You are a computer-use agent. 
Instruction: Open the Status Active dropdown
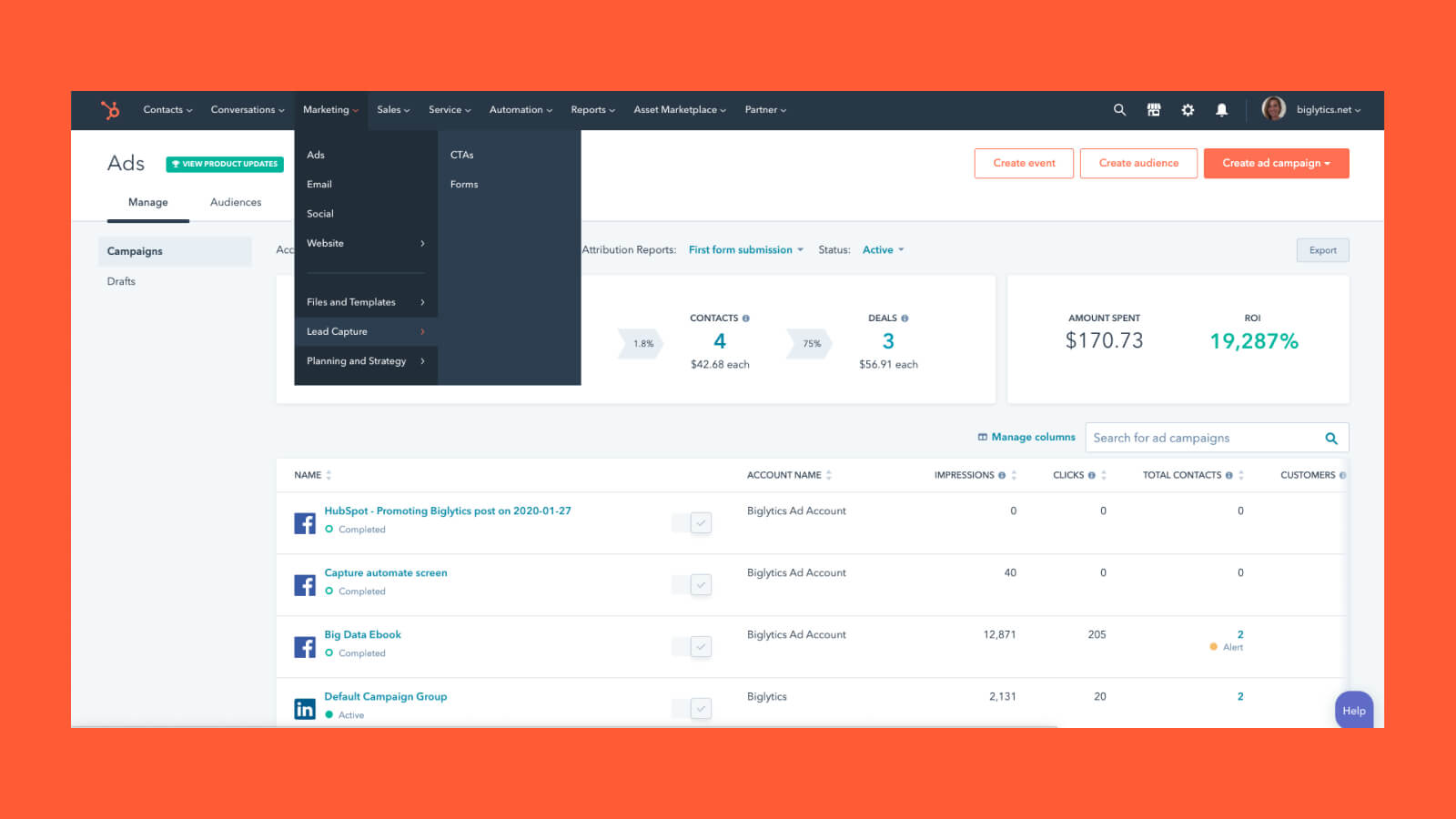click(883, 250)
